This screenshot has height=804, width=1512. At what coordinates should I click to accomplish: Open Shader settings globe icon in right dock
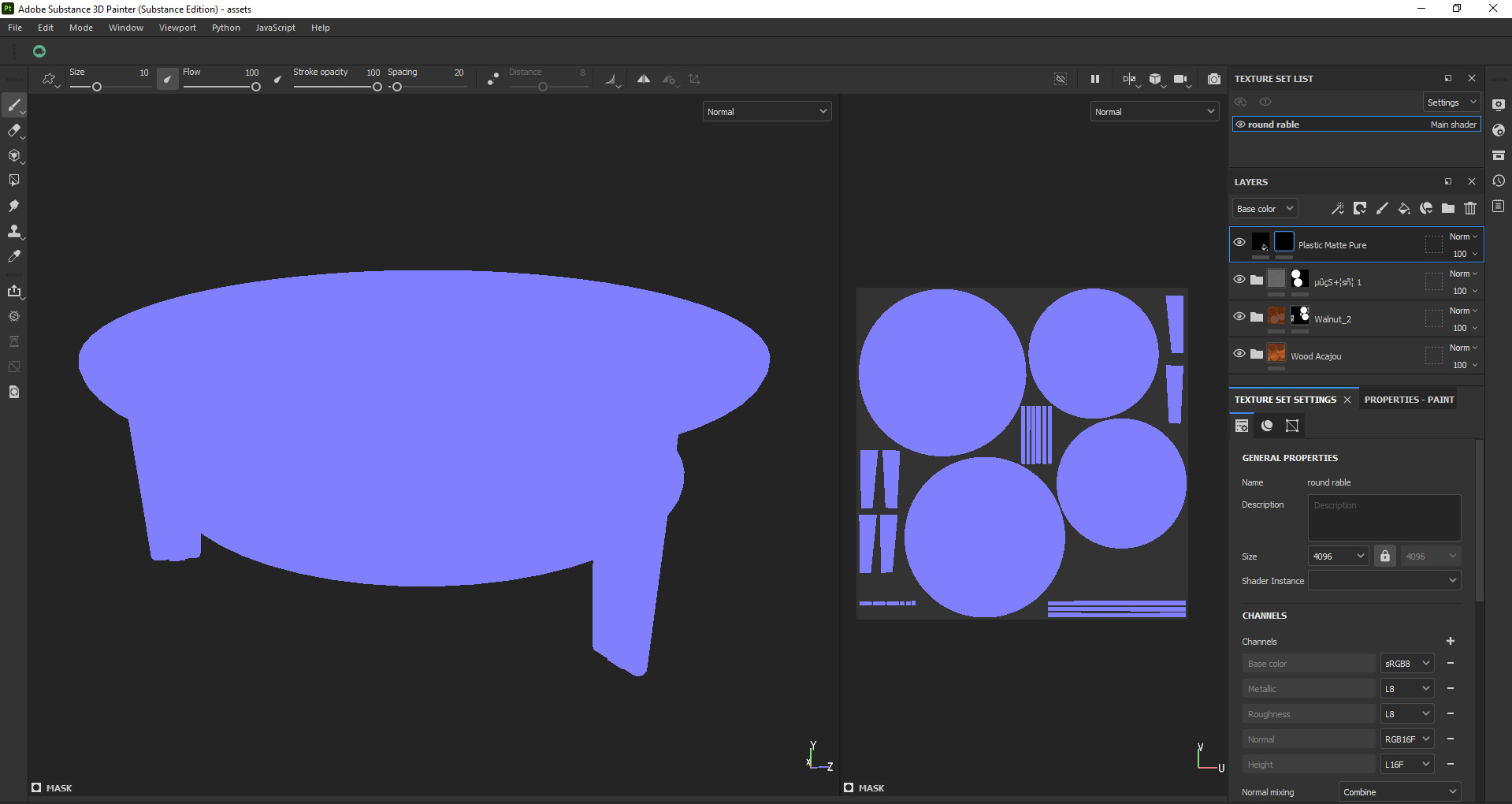[x=1499, y=130]
